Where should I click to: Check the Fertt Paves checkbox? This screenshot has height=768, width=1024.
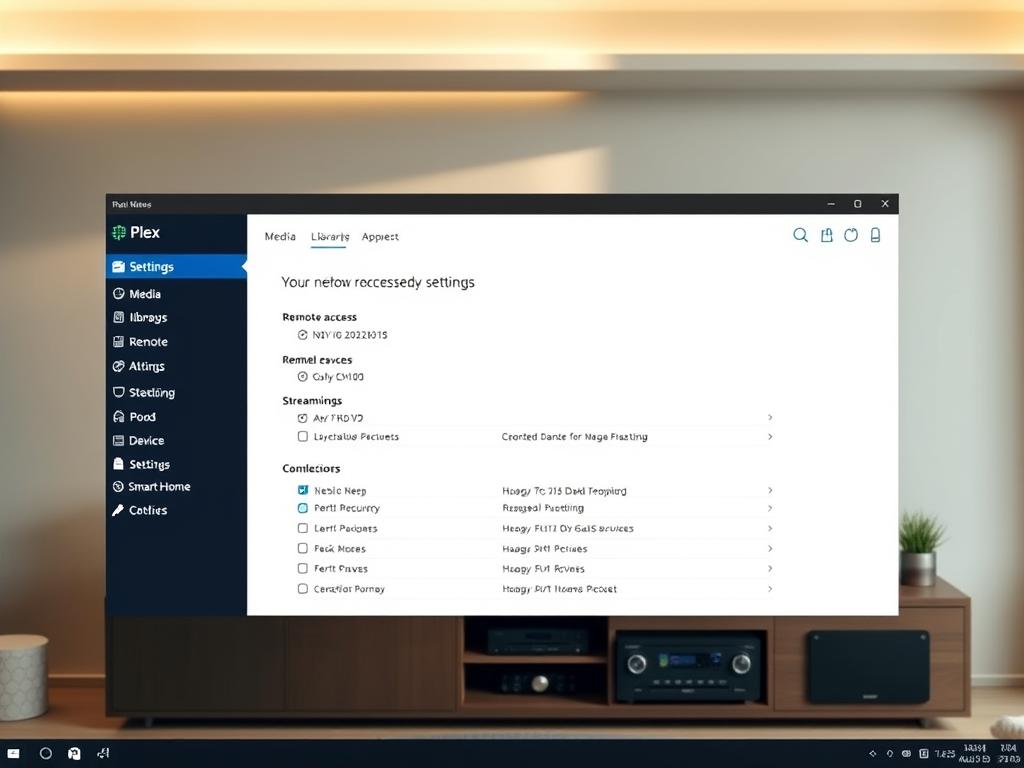point(303,568)
